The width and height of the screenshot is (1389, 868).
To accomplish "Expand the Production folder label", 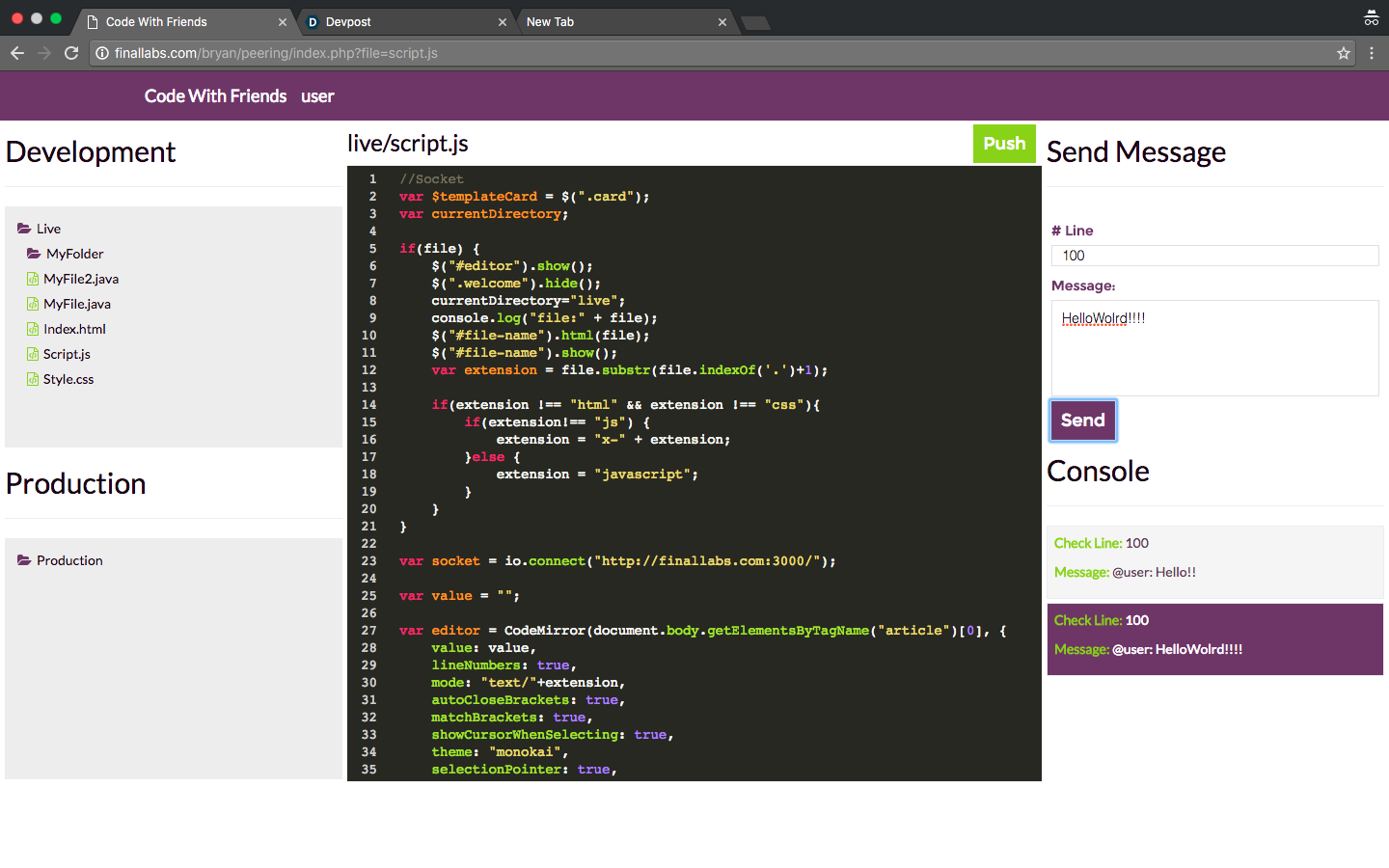I will click(69, 560).
